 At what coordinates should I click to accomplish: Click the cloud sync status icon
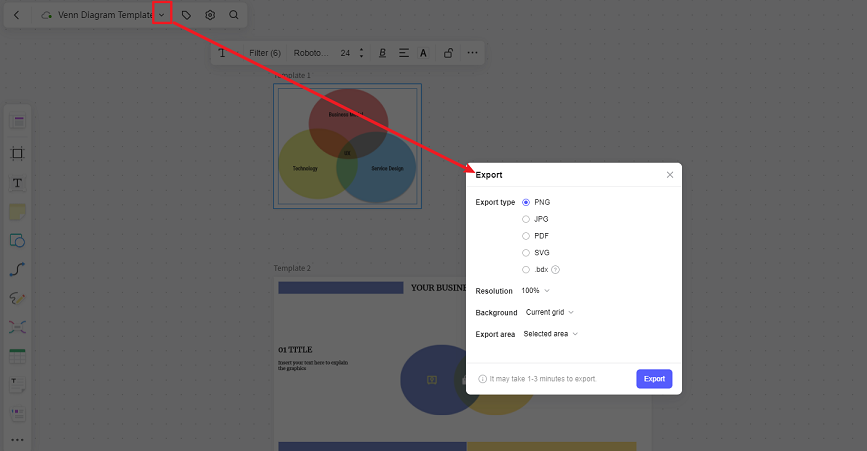coord(47,15)
